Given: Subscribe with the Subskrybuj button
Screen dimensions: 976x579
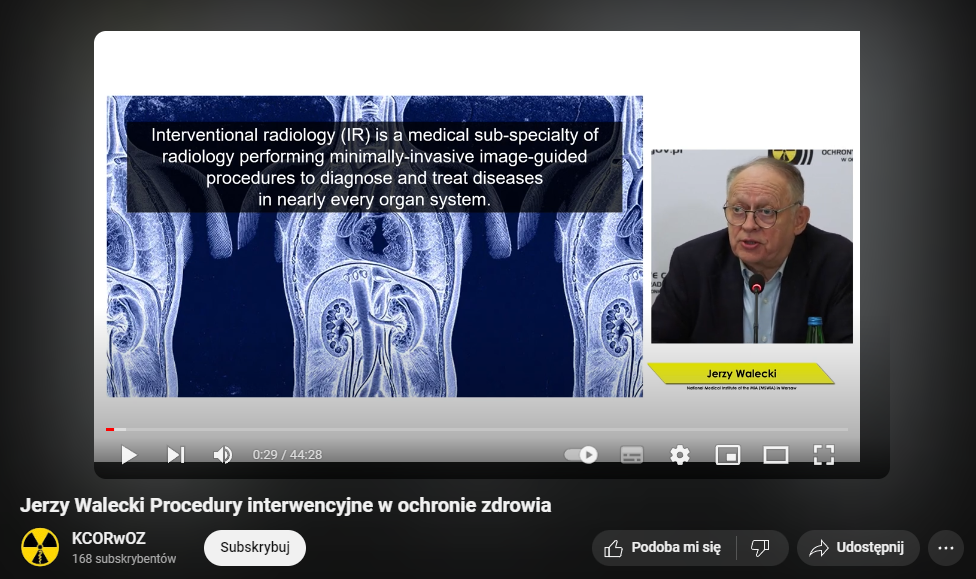Looking at the screenshot, I should [255, 548].
